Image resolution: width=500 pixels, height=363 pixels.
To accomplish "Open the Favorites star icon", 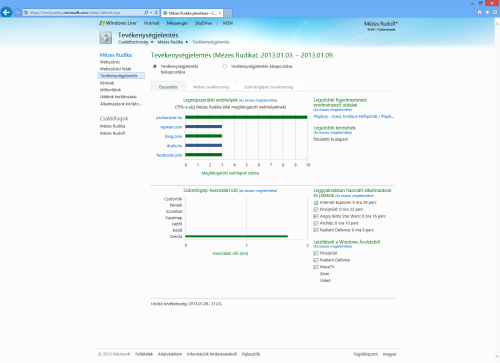I will click(487, 12).
